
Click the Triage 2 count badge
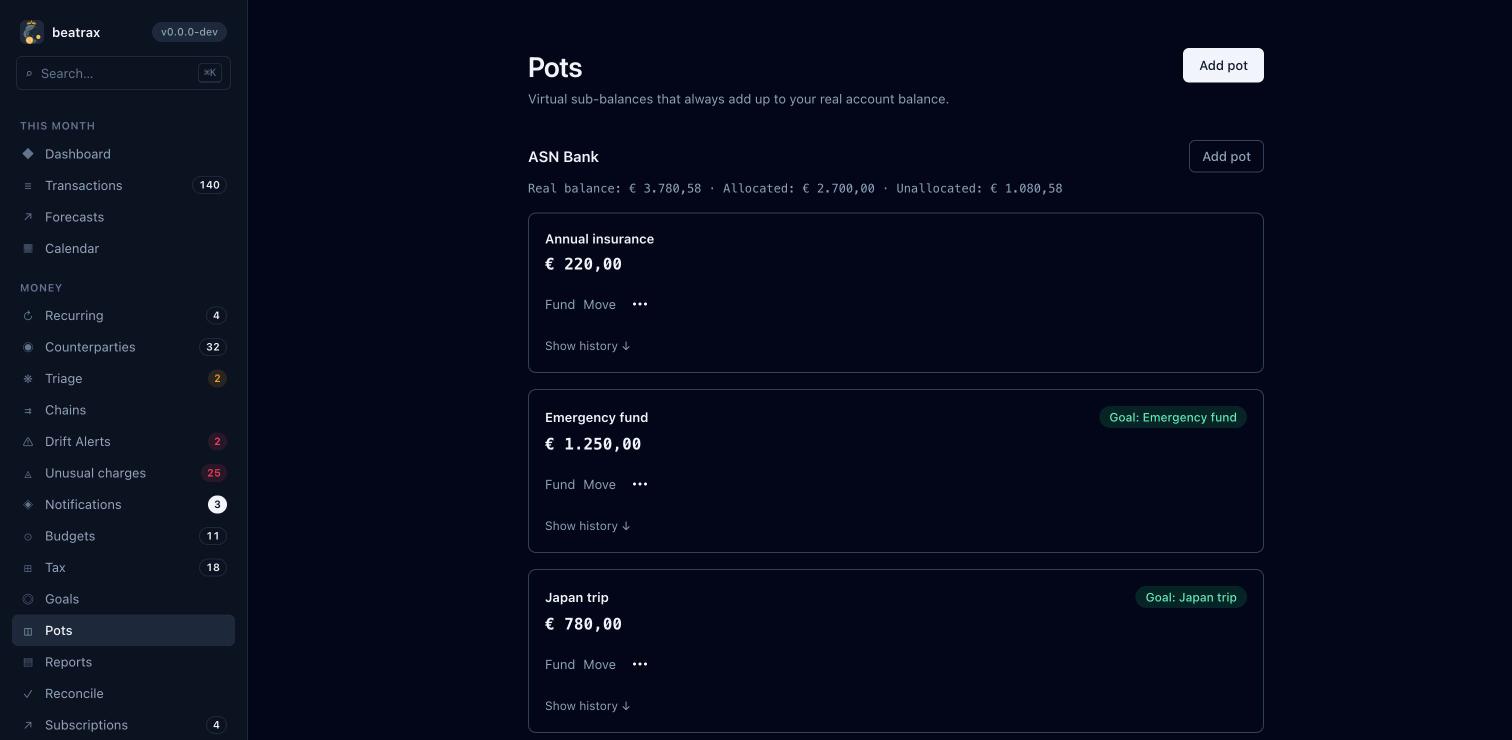[x=217, y=378]
